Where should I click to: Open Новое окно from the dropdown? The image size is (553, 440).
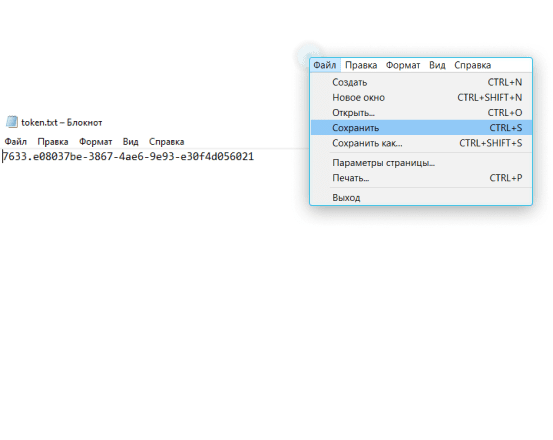tap(421, 97)
